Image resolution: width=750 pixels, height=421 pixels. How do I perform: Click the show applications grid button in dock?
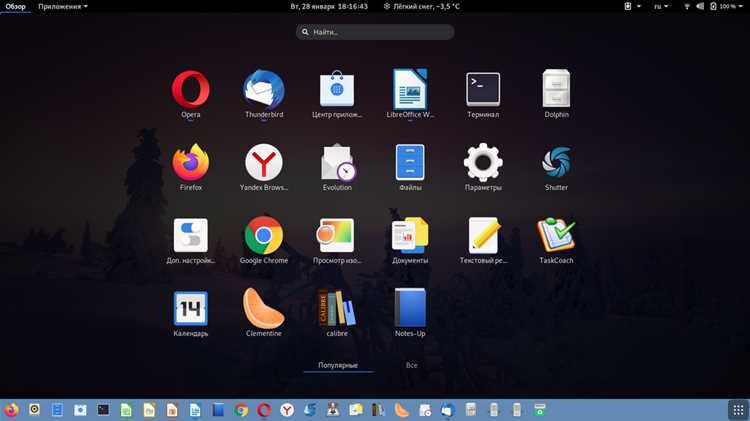pos(738,410)
